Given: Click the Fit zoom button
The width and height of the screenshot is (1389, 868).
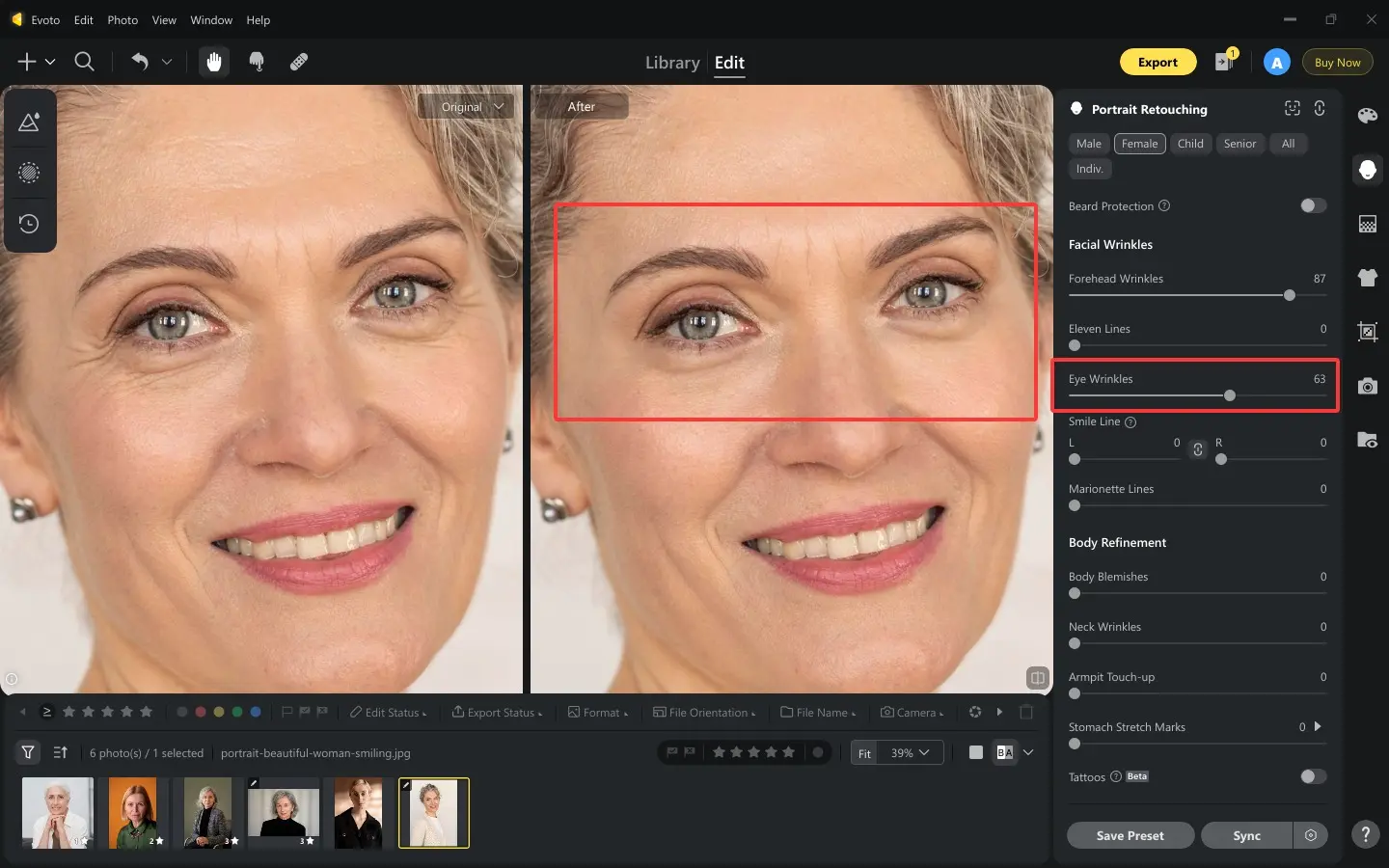Looking at the screenshot, I should [864, 753].
